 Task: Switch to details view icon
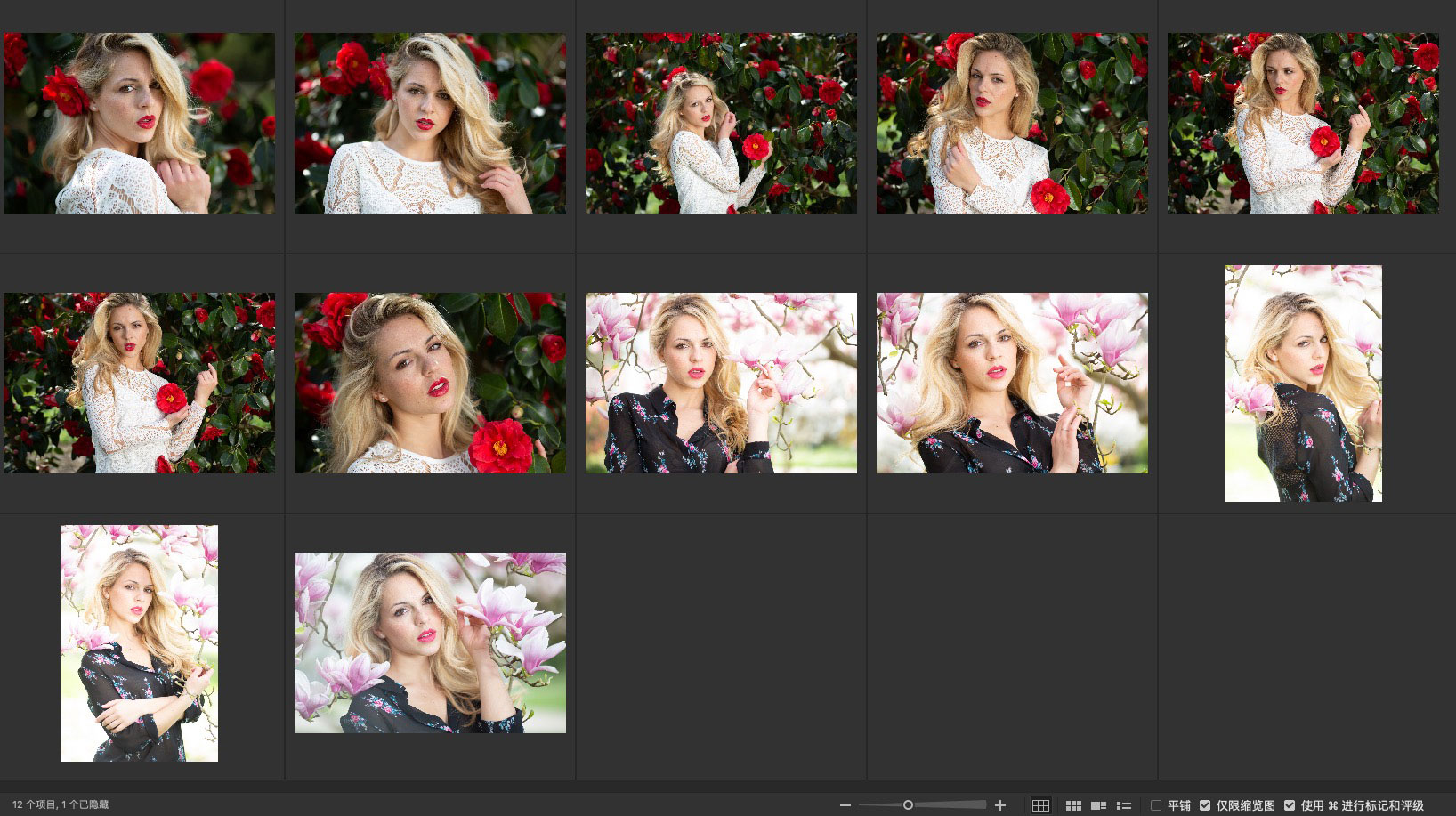1098,805
